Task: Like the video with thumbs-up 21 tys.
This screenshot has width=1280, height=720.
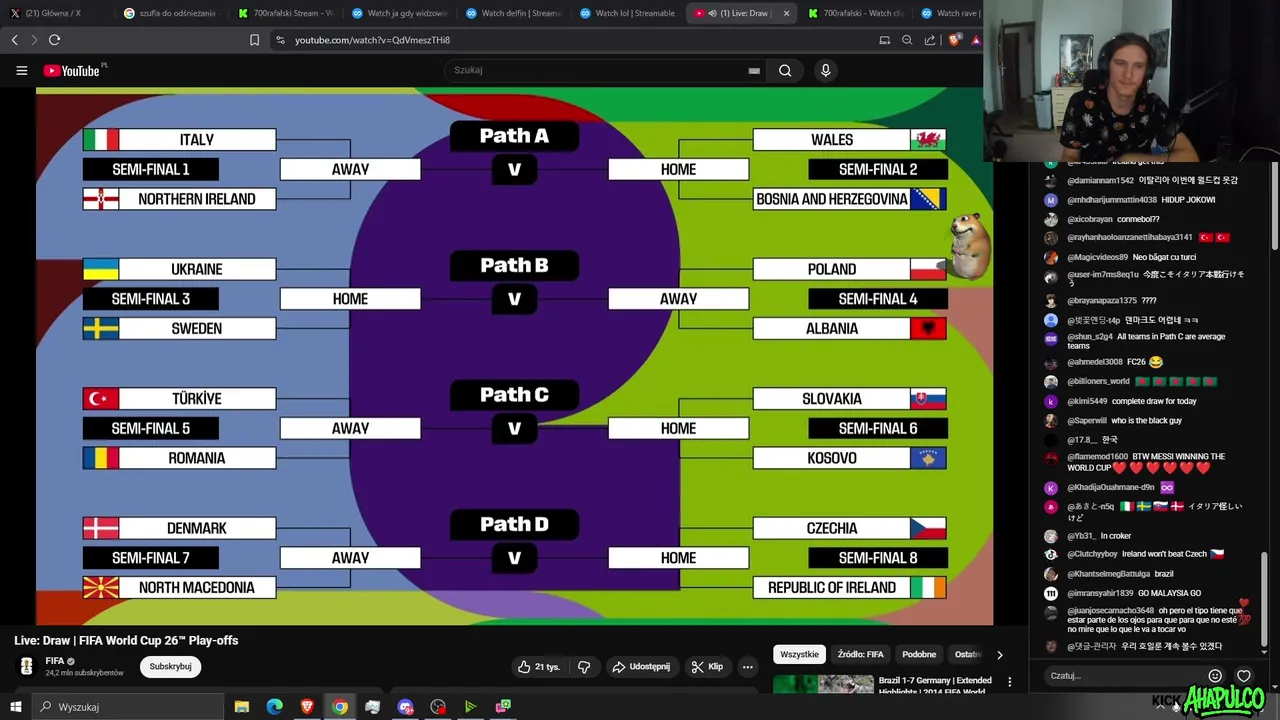Action: point(538,667)
